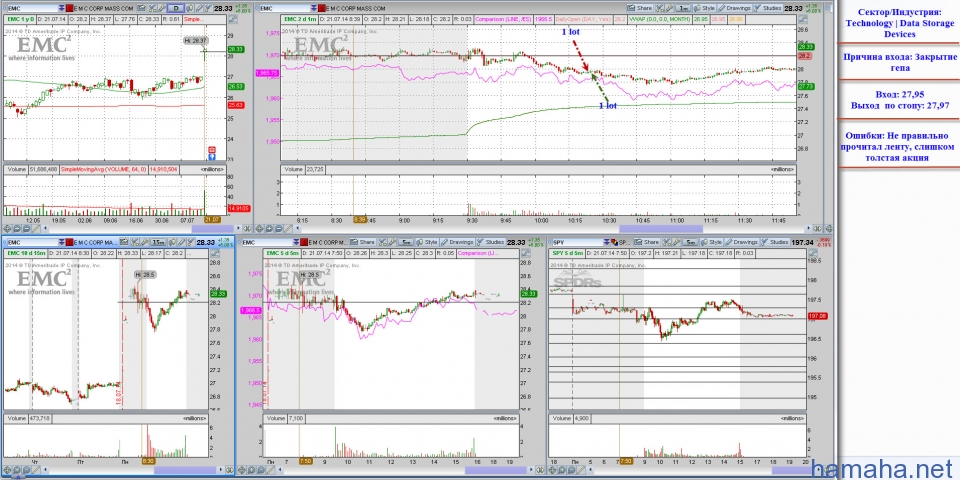
Task: Click symbol input field on EMC daily chart
Action: click(33, 8)
